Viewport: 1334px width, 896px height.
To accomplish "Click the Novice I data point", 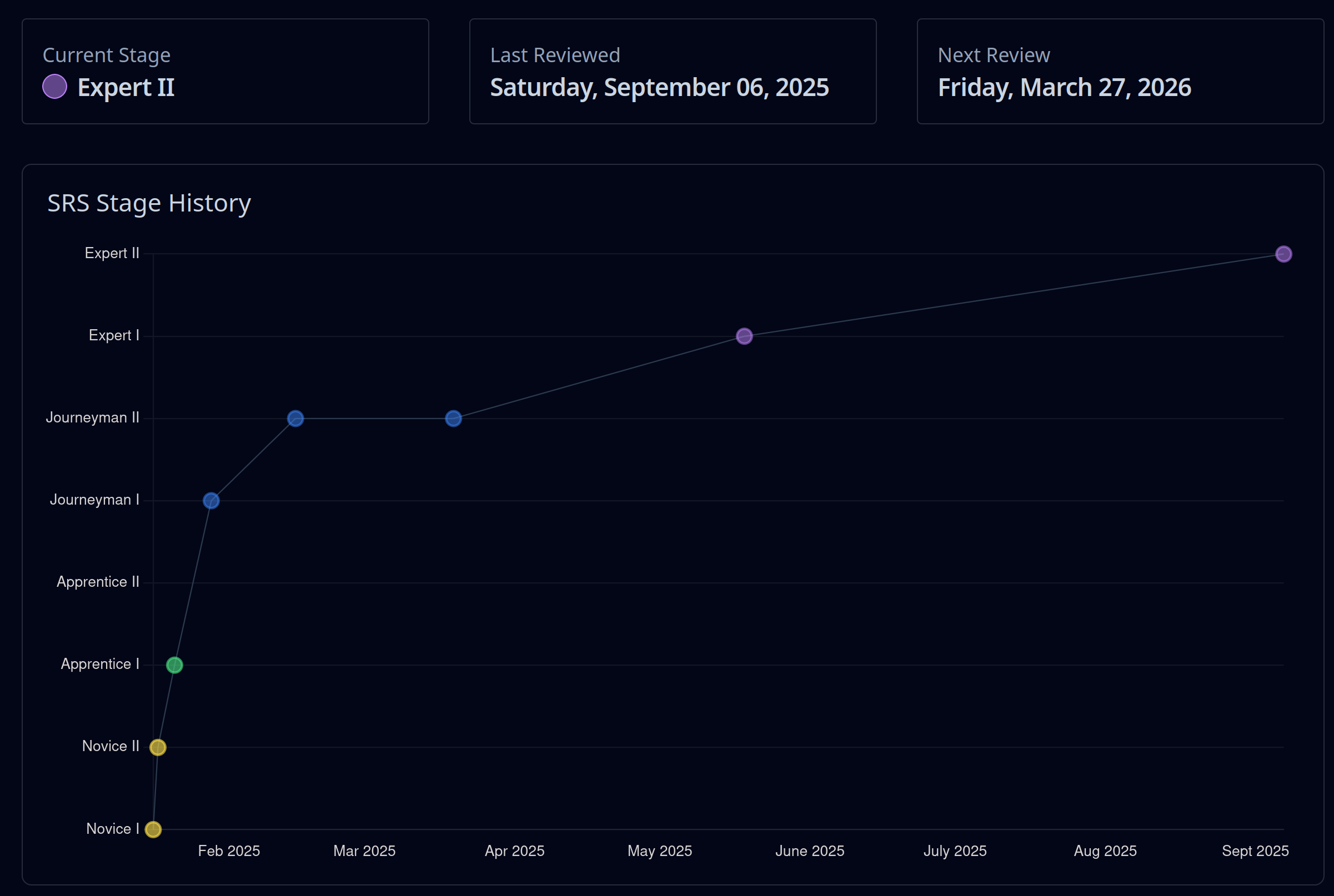I will (x=153, y=829).
